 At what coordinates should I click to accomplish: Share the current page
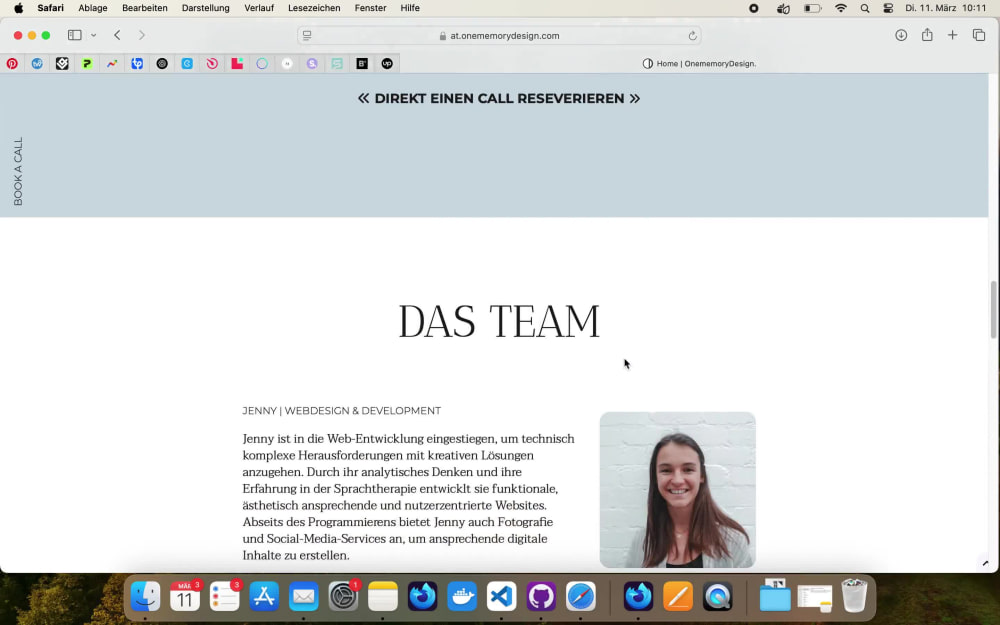pyautogui.click(x=927, y=35)
